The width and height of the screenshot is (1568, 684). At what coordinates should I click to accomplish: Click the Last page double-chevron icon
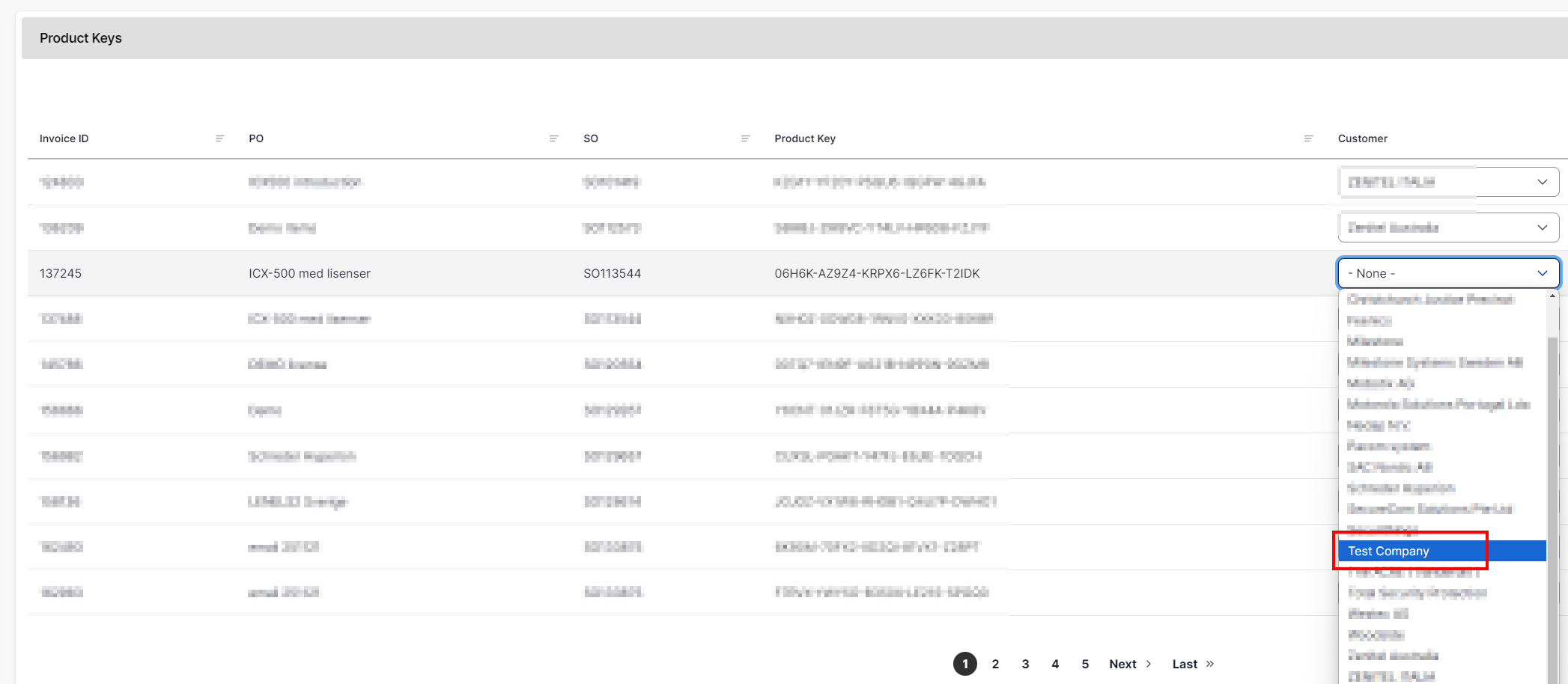pyautogui.click(x=1210, y=664)
